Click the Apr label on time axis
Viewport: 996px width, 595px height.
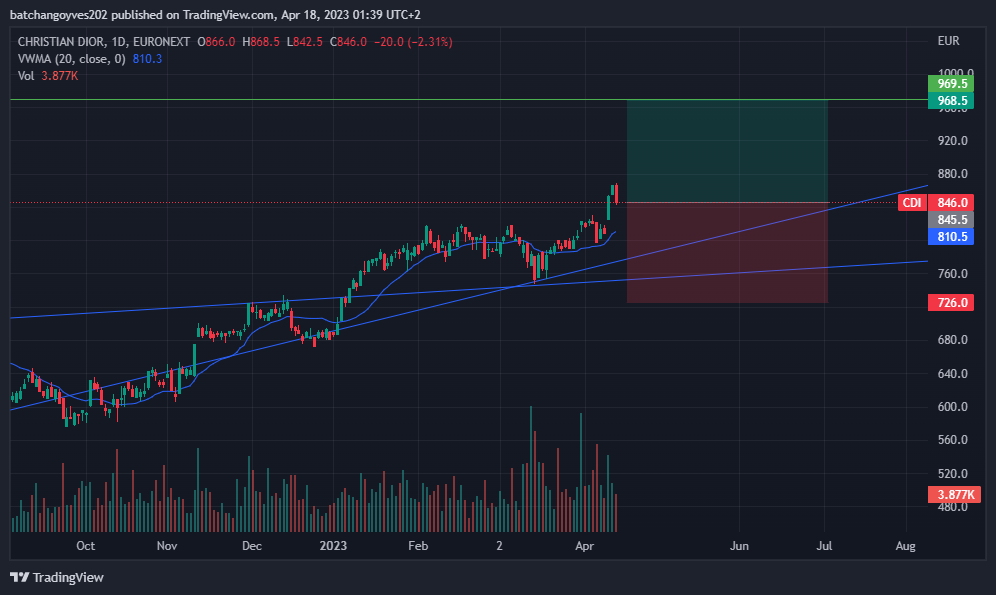(584, 546)
